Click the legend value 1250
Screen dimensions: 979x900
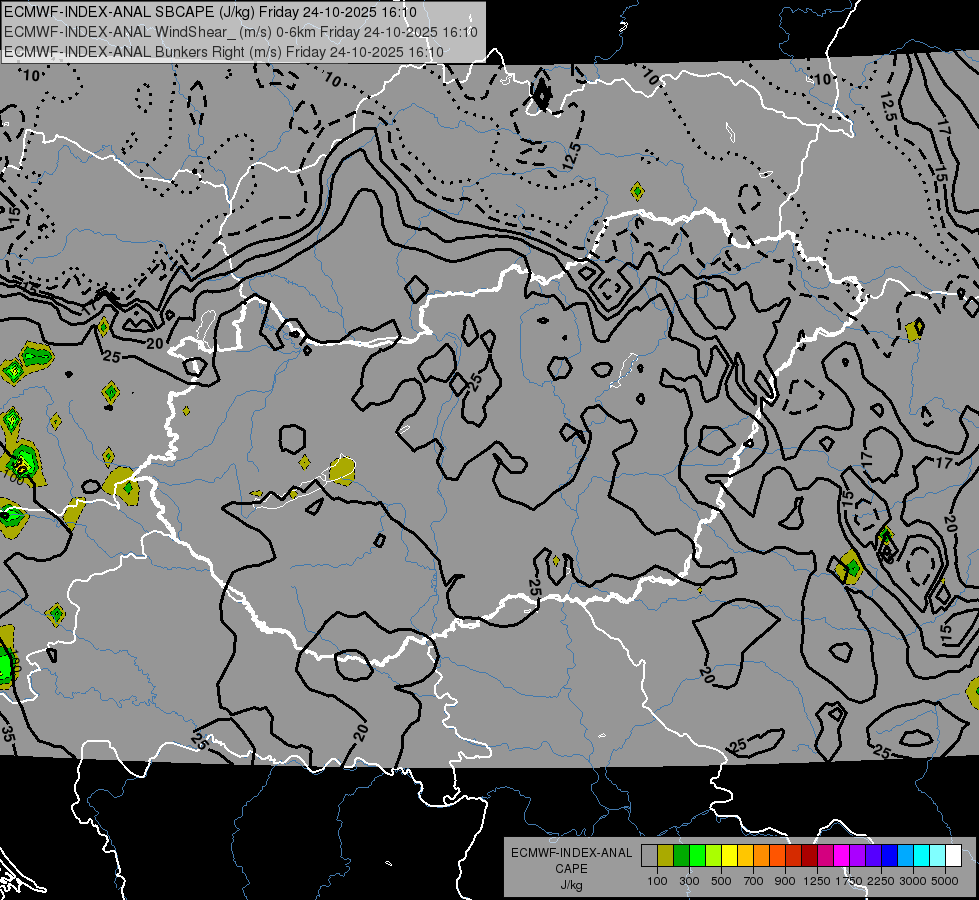(x=817, y=881)
